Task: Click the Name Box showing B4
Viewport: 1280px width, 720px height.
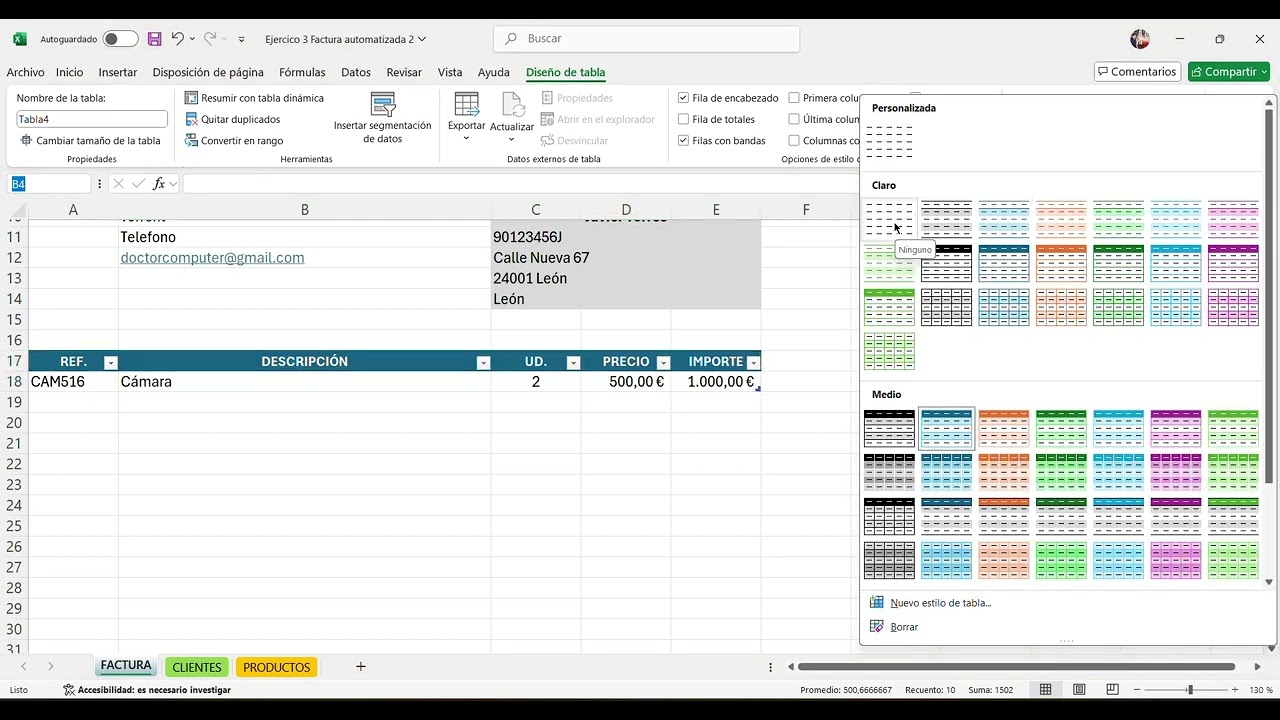Action: coord(50,184)
